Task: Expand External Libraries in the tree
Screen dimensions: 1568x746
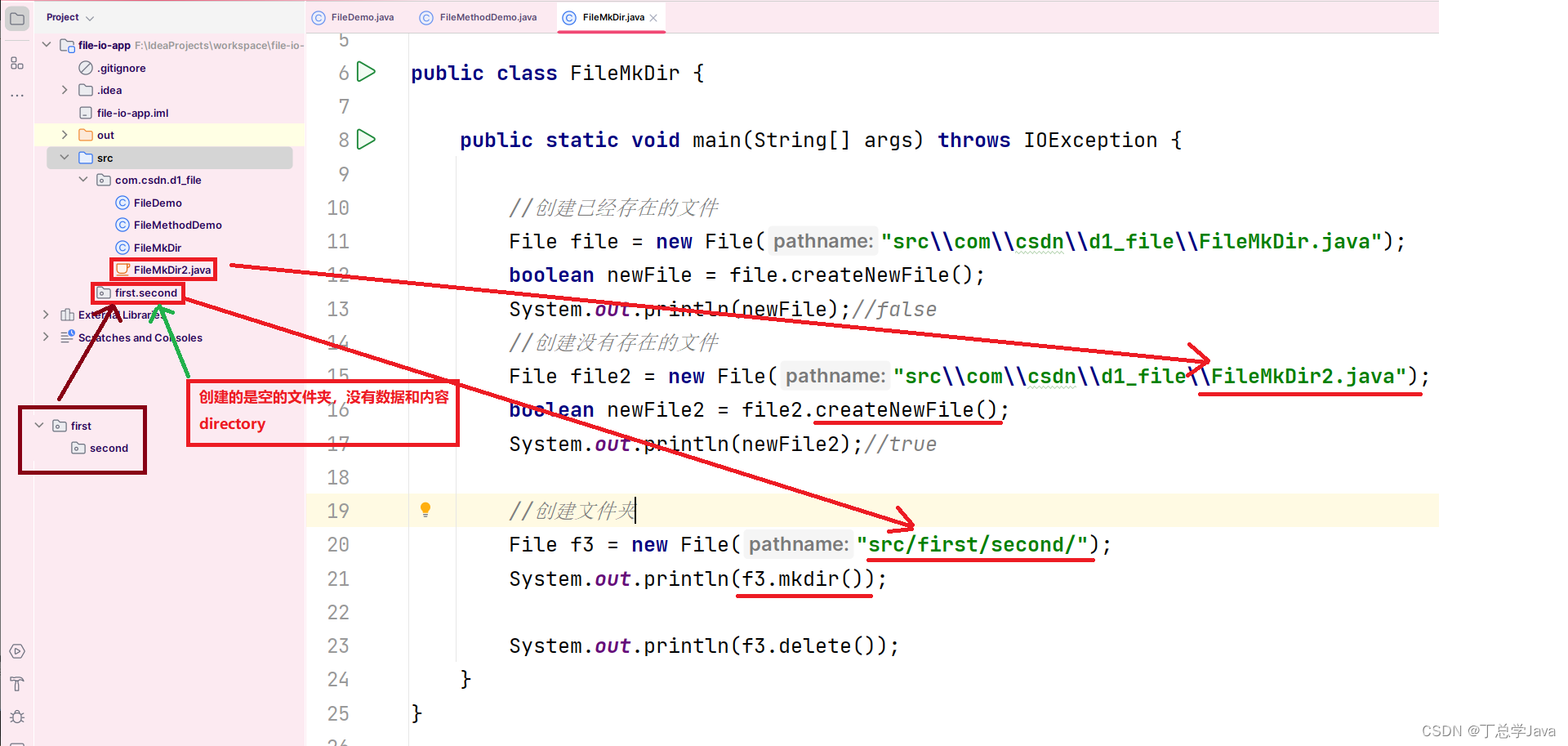Action: (46, 314)
